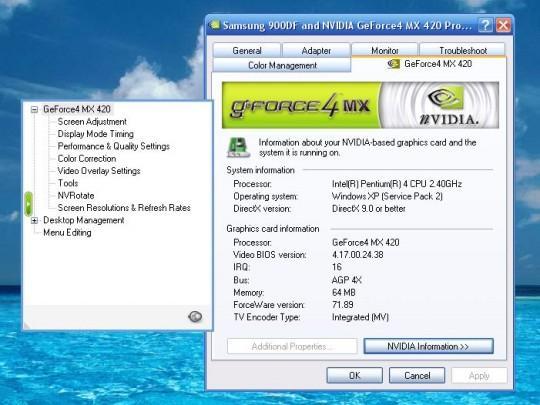
Task: Click the Graphics card information heading
Action: (x=273, y=229)
